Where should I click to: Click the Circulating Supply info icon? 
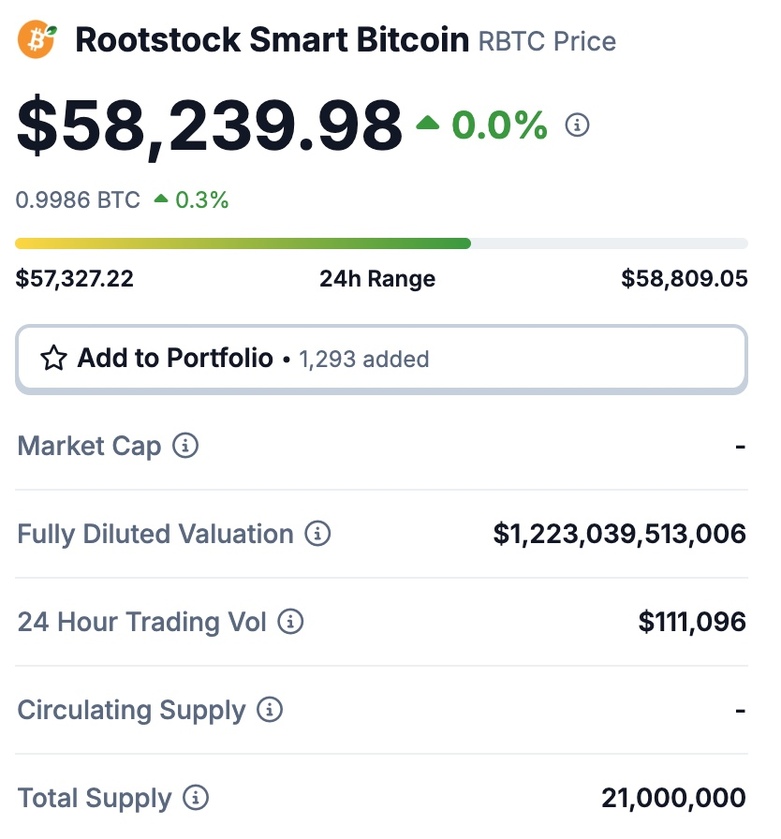point(270,710)
